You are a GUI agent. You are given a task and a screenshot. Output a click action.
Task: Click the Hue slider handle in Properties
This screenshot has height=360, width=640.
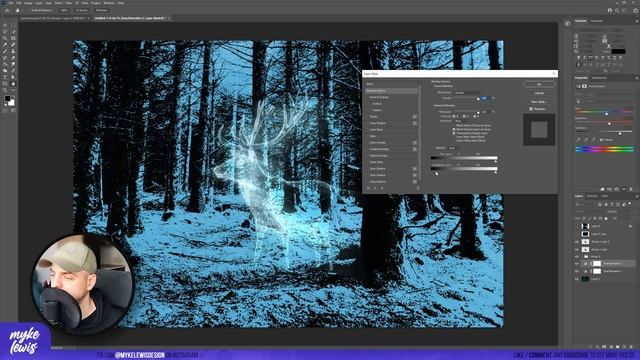[607, 113]
